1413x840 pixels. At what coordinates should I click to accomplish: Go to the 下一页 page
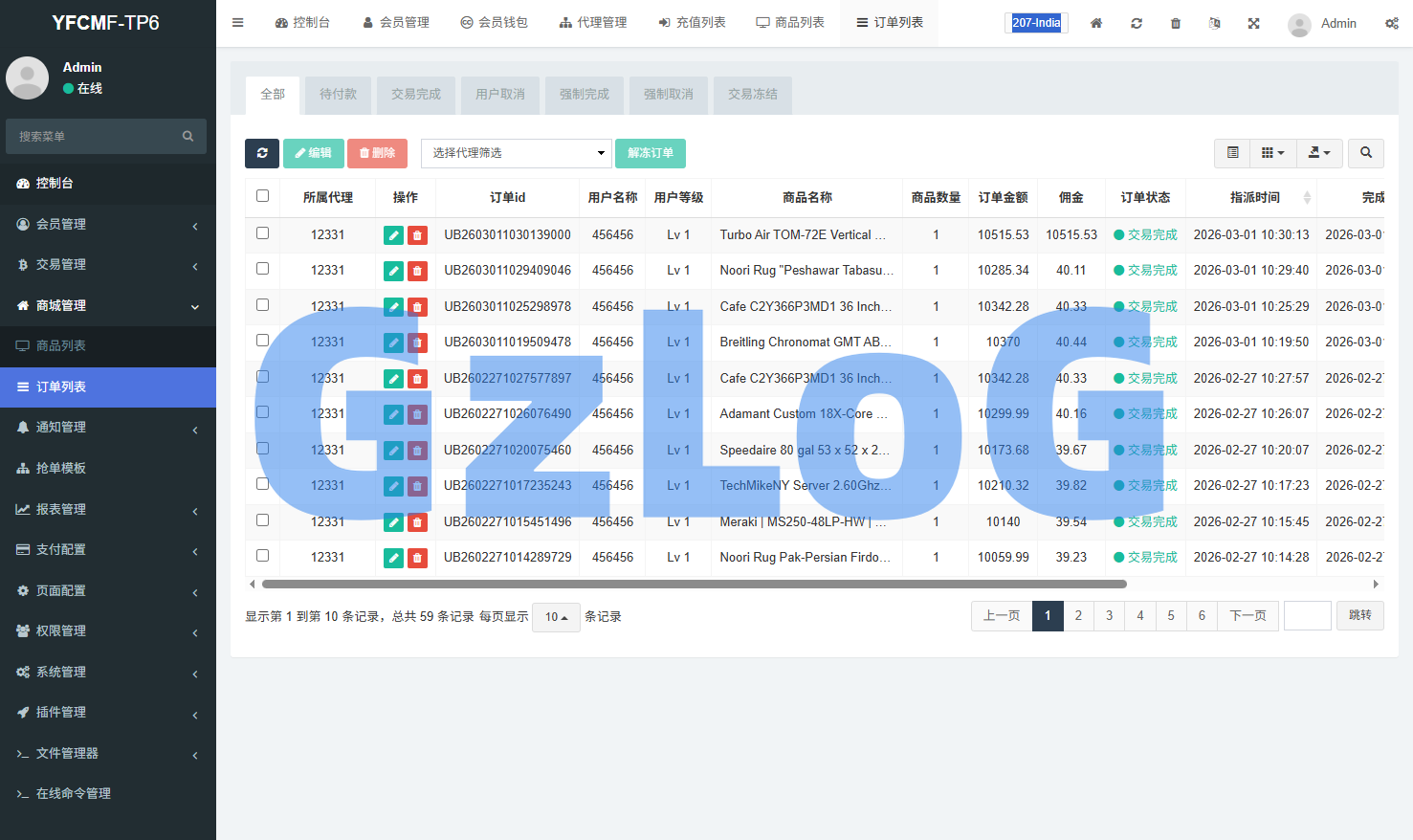point(1247,616)
